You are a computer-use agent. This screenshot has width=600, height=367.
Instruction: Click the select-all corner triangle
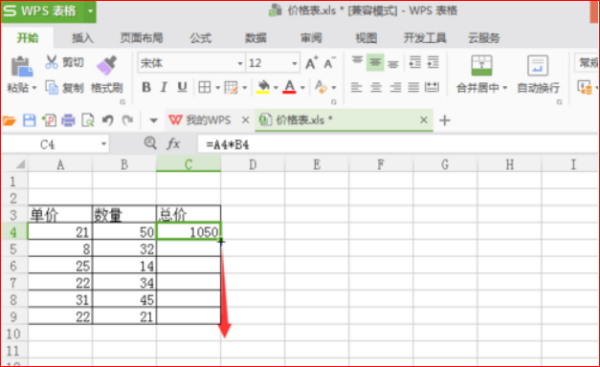(x=21, y=165)
